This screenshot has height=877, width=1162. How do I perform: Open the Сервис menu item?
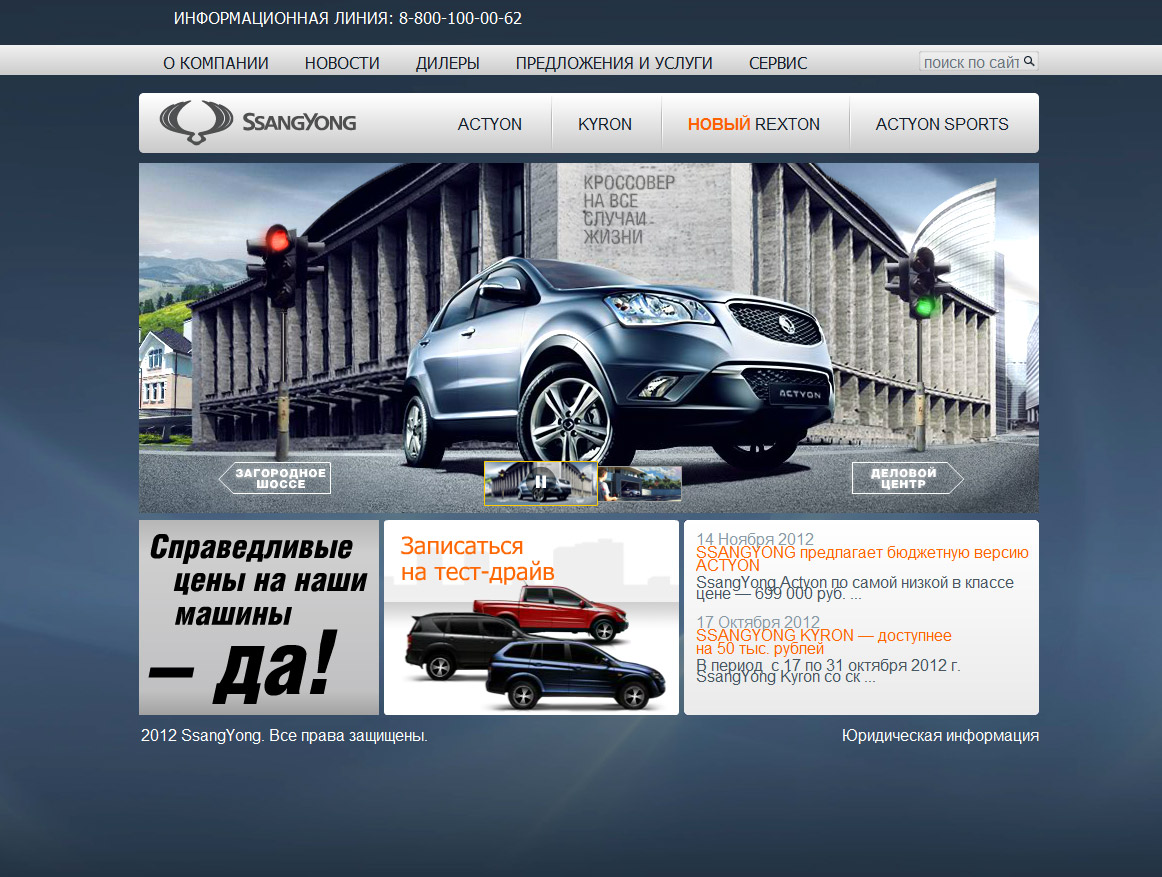click(777, 63)
